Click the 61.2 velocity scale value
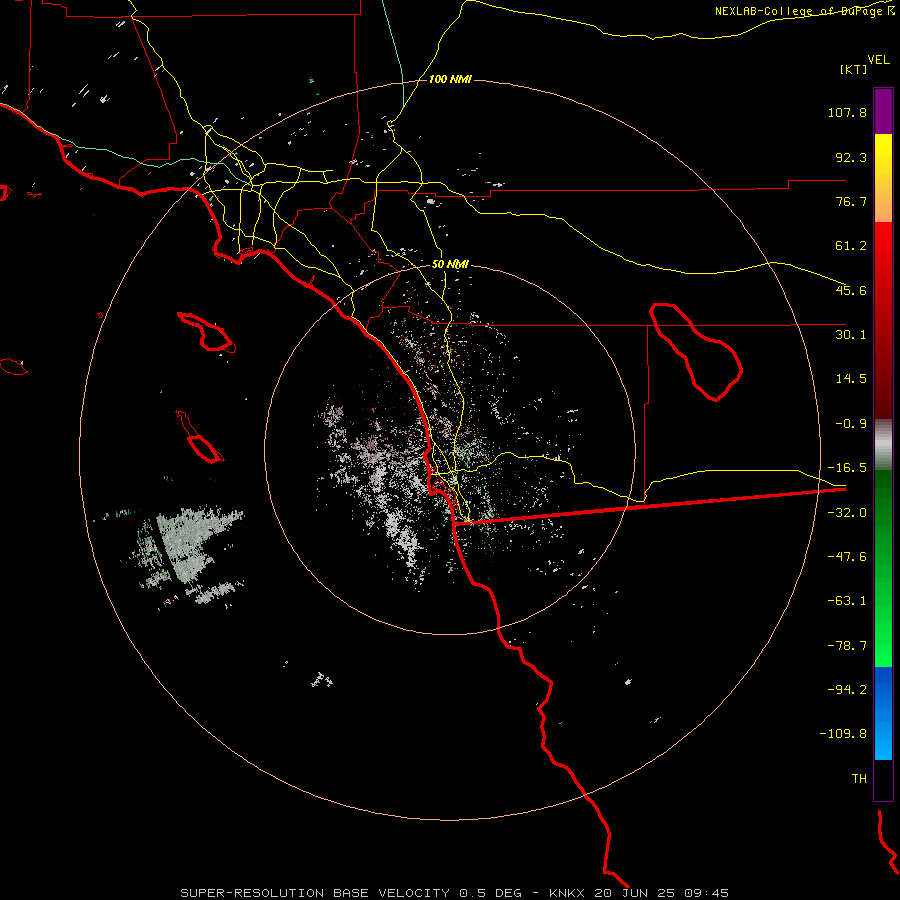This screenshot has width=900, height=900. click(x=851, y=246)
